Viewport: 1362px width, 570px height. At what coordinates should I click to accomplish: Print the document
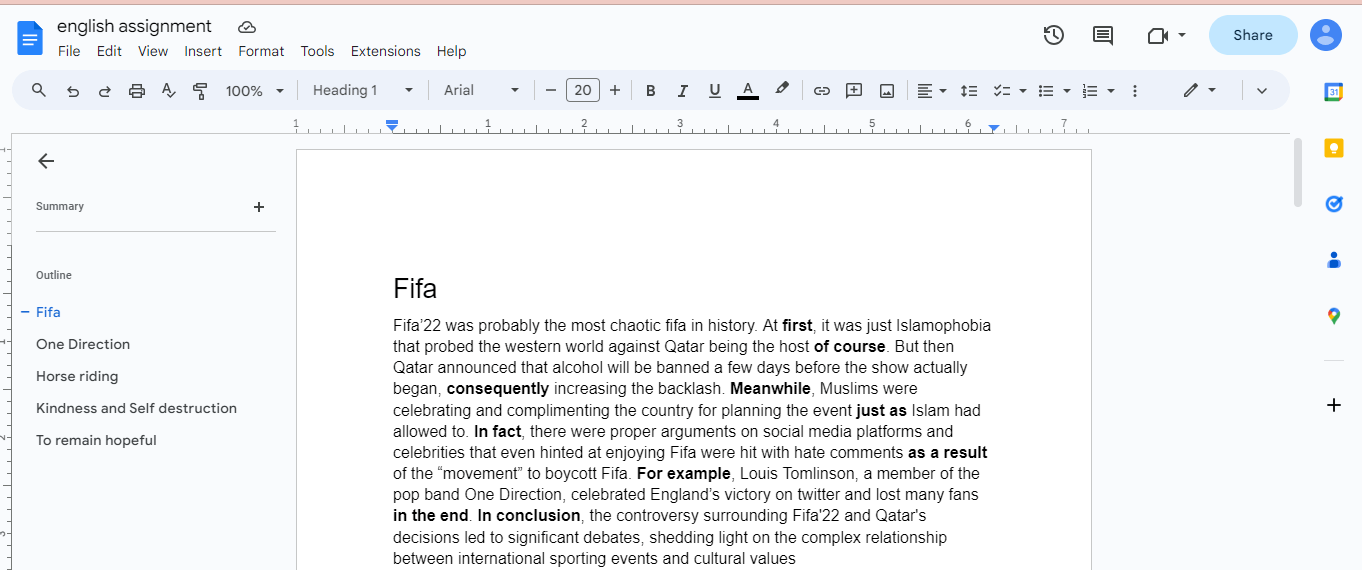click(x=137, y=91)
